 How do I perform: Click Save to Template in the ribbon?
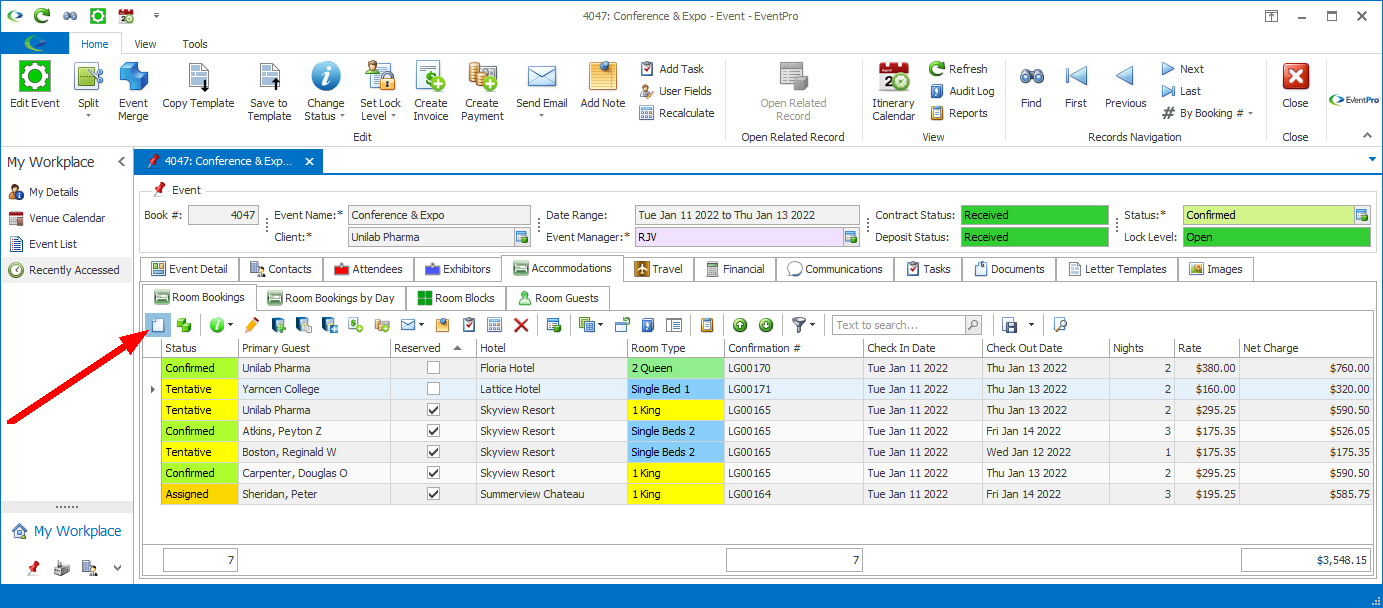pyautogui.click(x=269, y=91)
